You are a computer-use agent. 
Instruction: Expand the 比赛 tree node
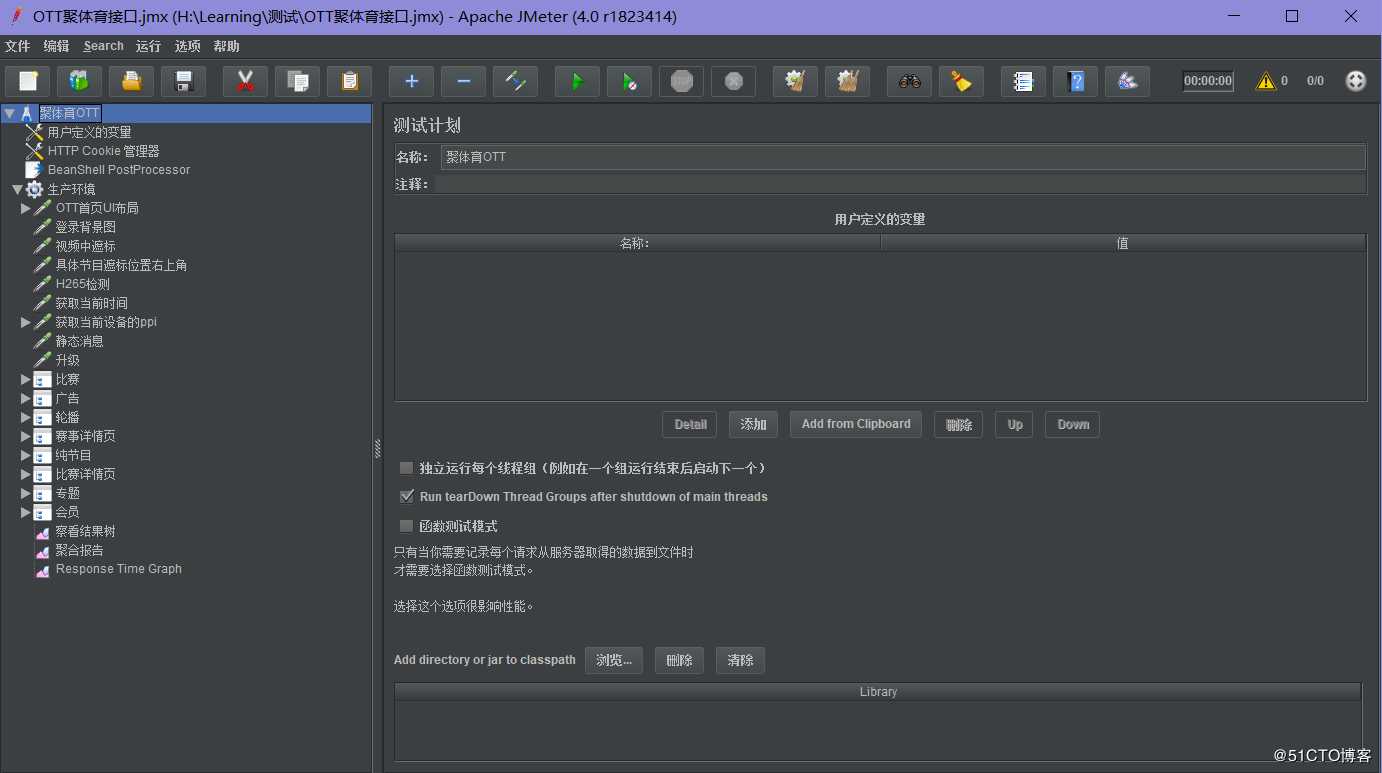[26, 379]
